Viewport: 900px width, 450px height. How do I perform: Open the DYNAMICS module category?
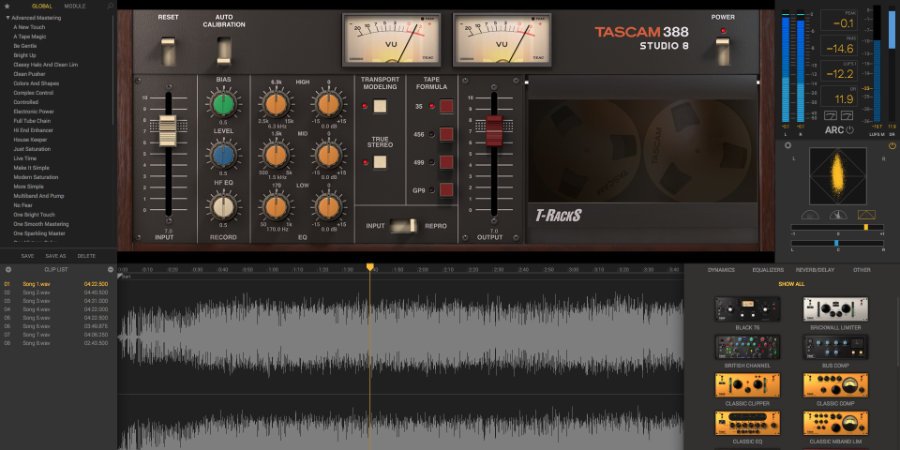[x=721, y=270]
